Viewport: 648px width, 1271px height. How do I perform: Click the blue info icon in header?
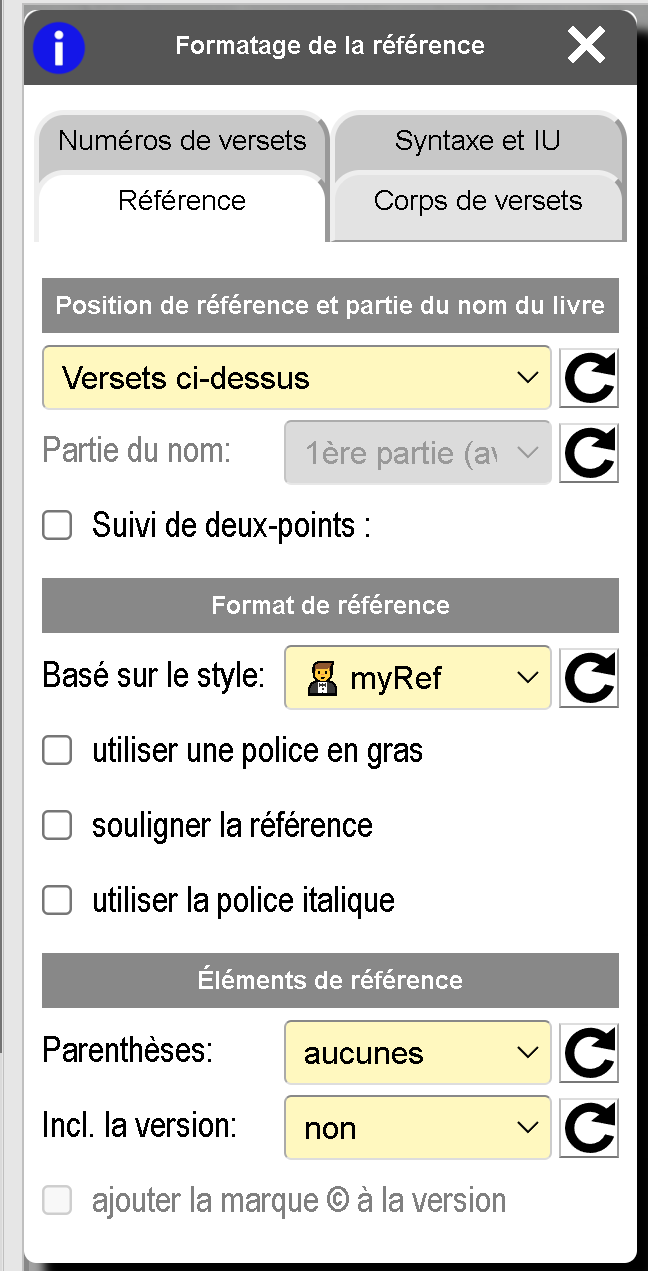pyautogui.click(x=59, y=47)
